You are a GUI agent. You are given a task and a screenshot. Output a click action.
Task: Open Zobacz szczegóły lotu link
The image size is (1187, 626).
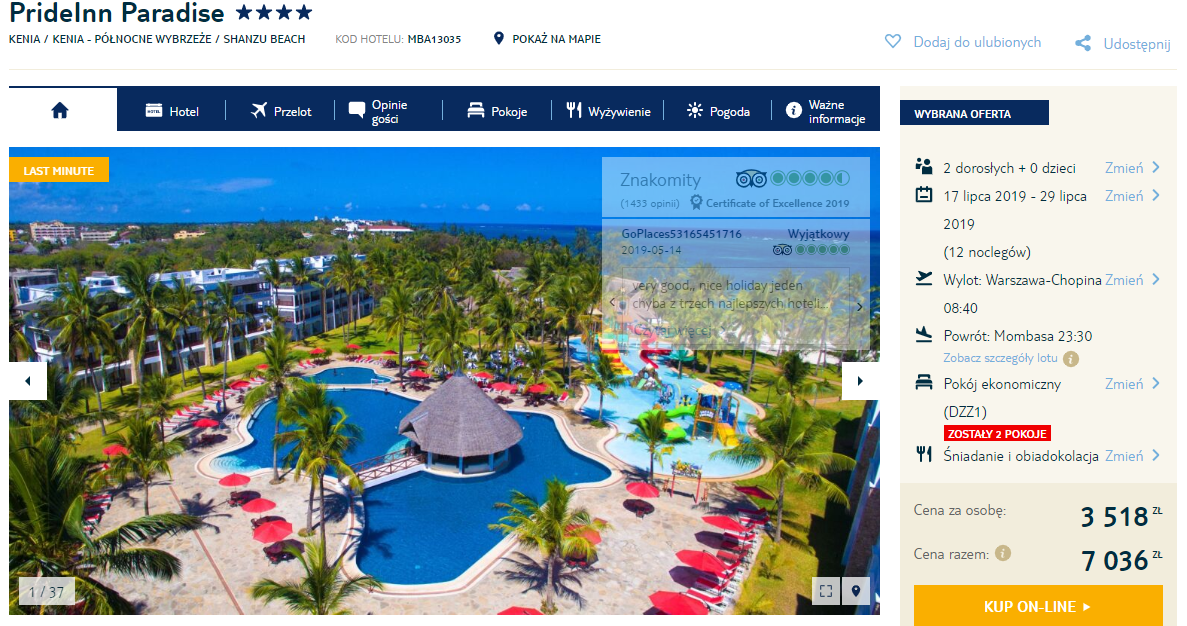point(1000,358)
